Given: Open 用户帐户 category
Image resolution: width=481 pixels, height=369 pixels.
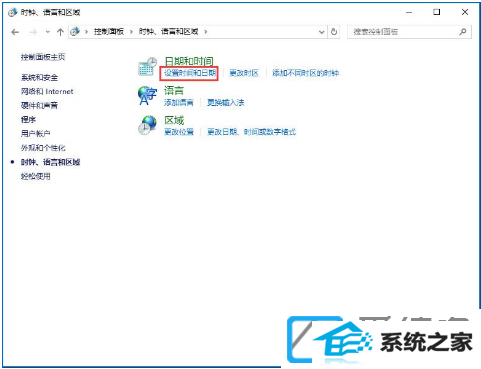Looking at the screenshot, I should tap(36, 134).
